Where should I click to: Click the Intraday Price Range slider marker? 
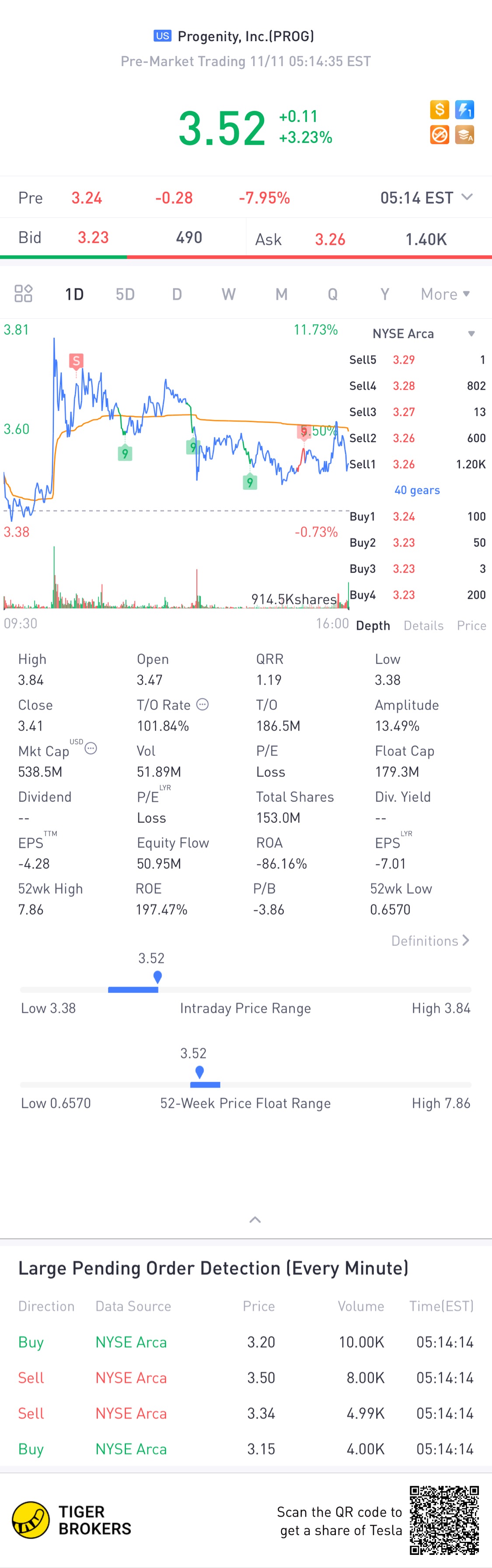click(x=158, y=977)
